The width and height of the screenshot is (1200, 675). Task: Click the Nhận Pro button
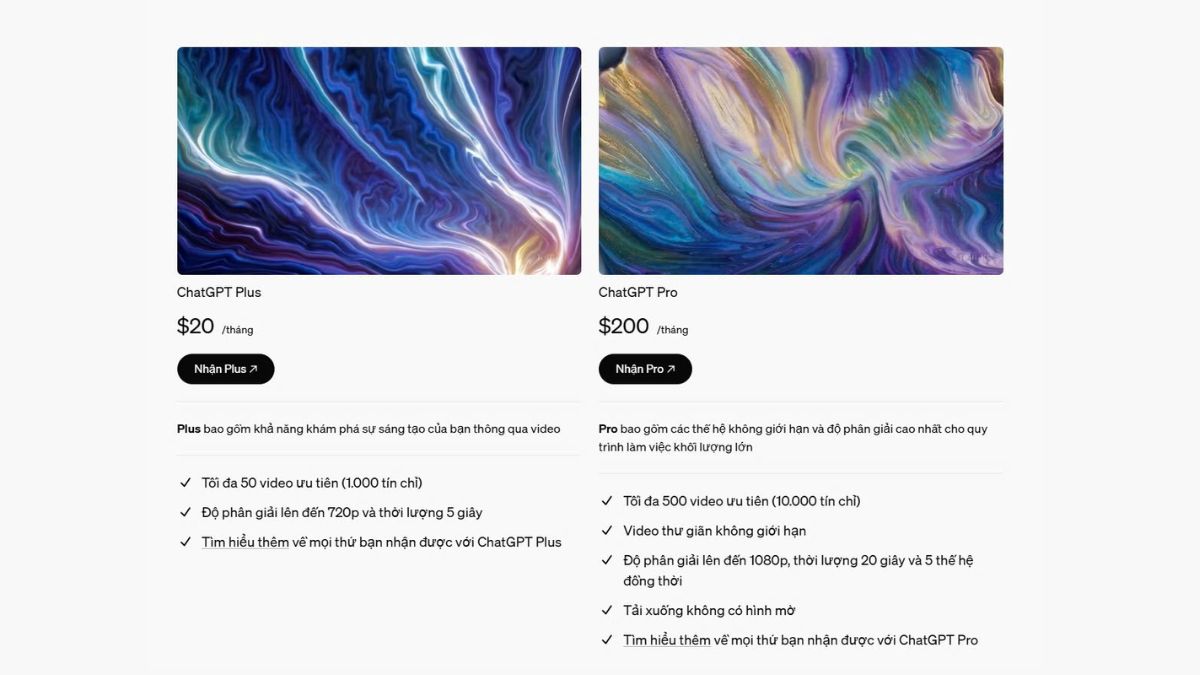tap(645, 369)
